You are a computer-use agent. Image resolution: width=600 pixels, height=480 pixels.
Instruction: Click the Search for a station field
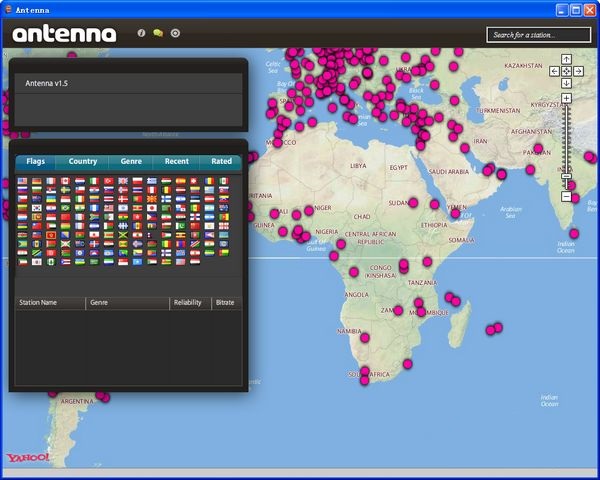pyautogui.click(x=539, y=34)
